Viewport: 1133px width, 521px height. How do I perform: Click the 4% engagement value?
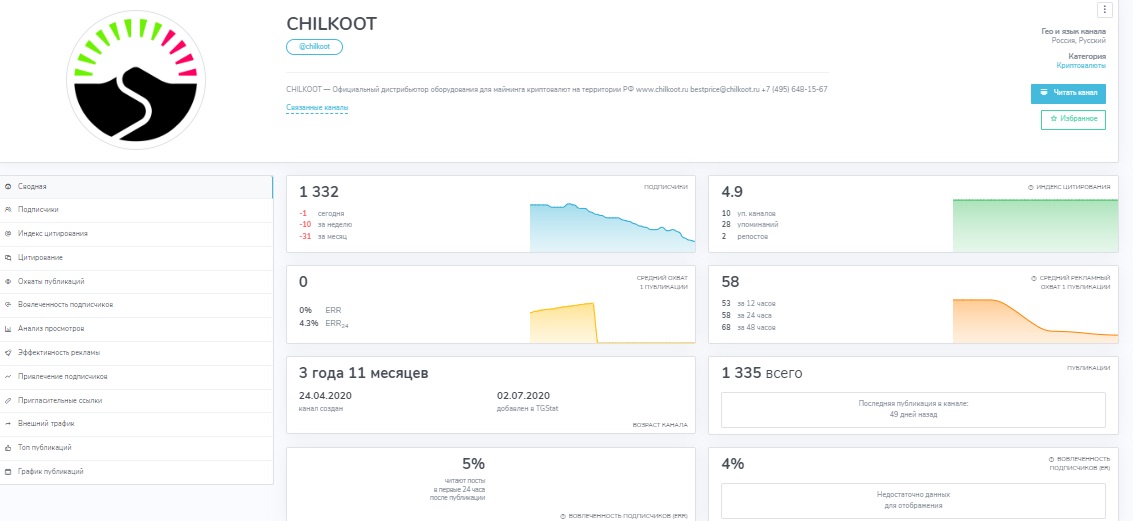click(733, 464)
